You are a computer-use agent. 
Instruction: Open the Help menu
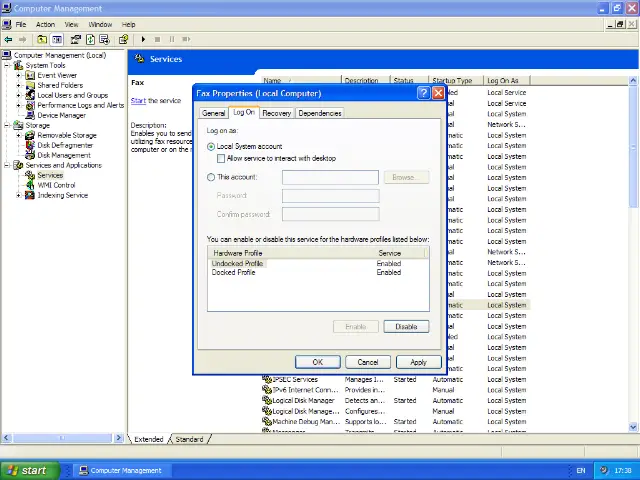pyautogui.click(x=128, y=24)
